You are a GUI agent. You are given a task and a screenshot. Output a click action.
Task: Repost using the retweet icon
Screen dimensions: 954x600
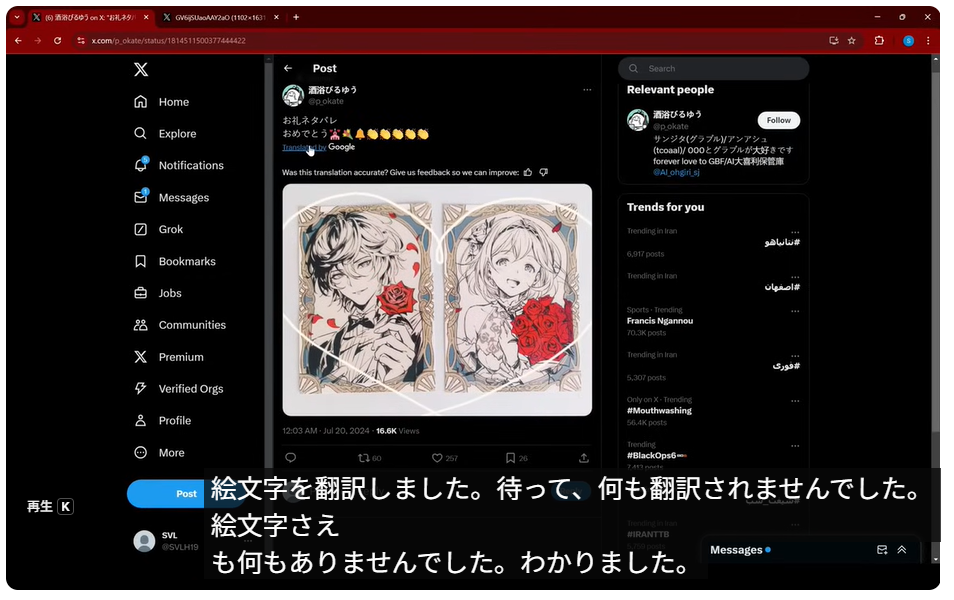364,458
